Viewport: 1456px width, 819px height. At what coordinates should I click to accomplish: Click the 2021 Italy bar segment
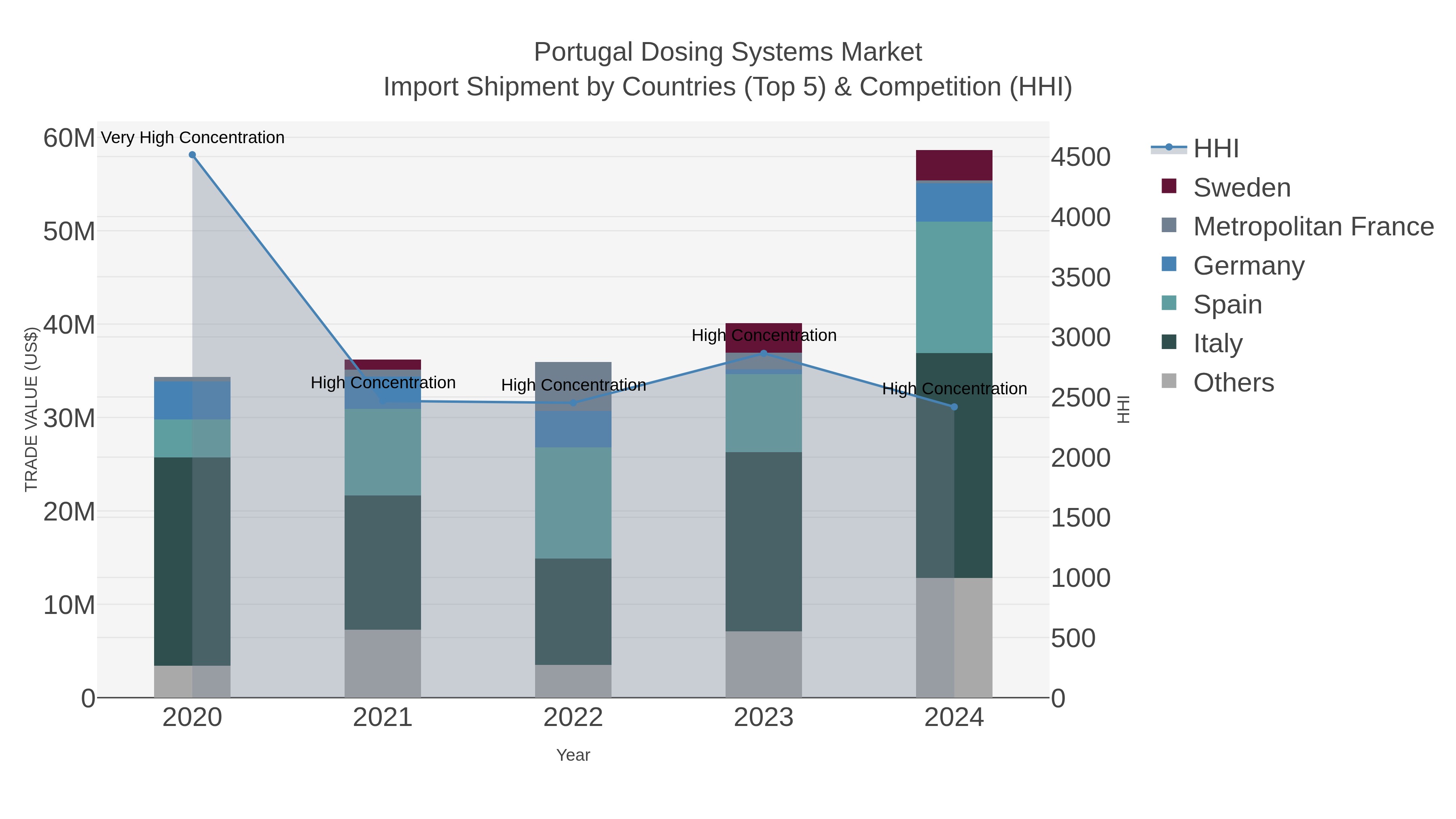(x=383, y=563)
